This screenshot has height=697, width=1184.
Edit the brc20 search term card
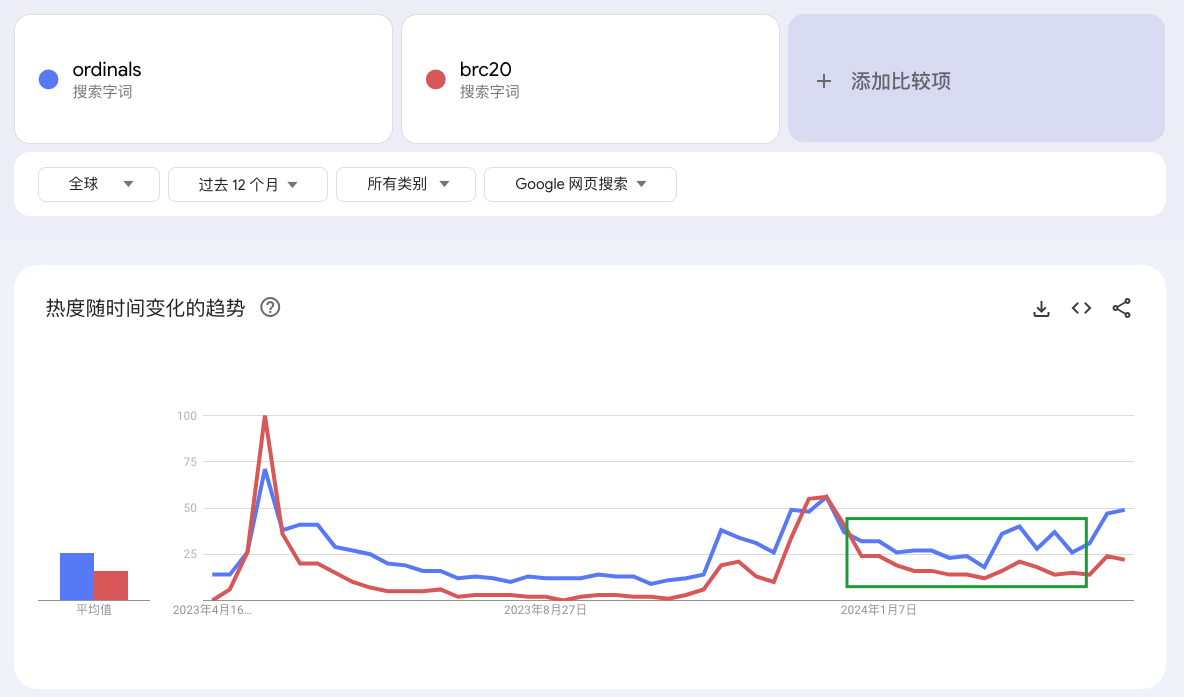[x=590, y=79]
